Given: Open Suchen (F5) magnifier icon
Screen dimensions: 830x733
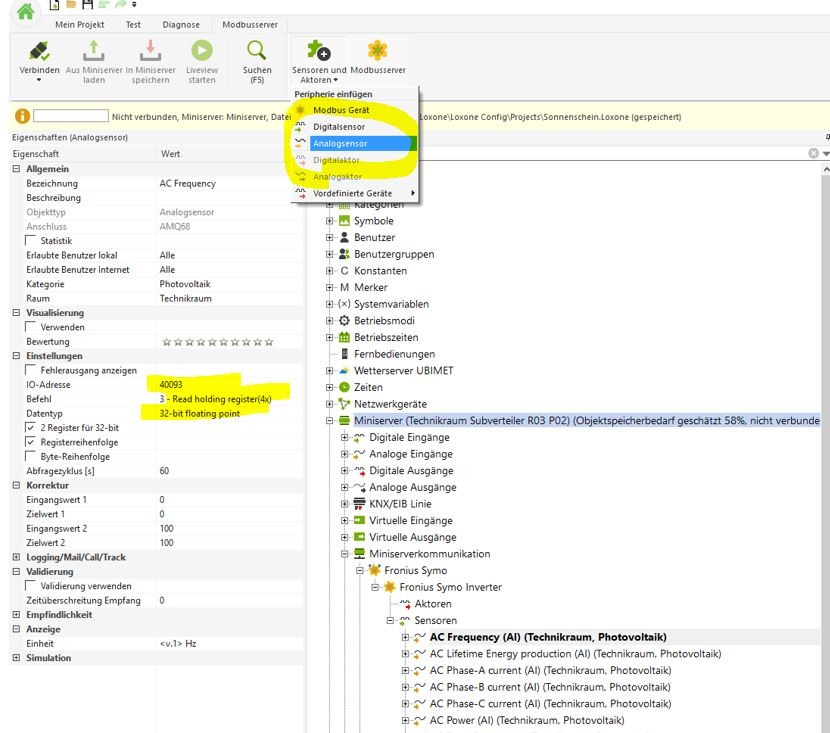Looking at the screenshot, I should [x=257, y=51].
